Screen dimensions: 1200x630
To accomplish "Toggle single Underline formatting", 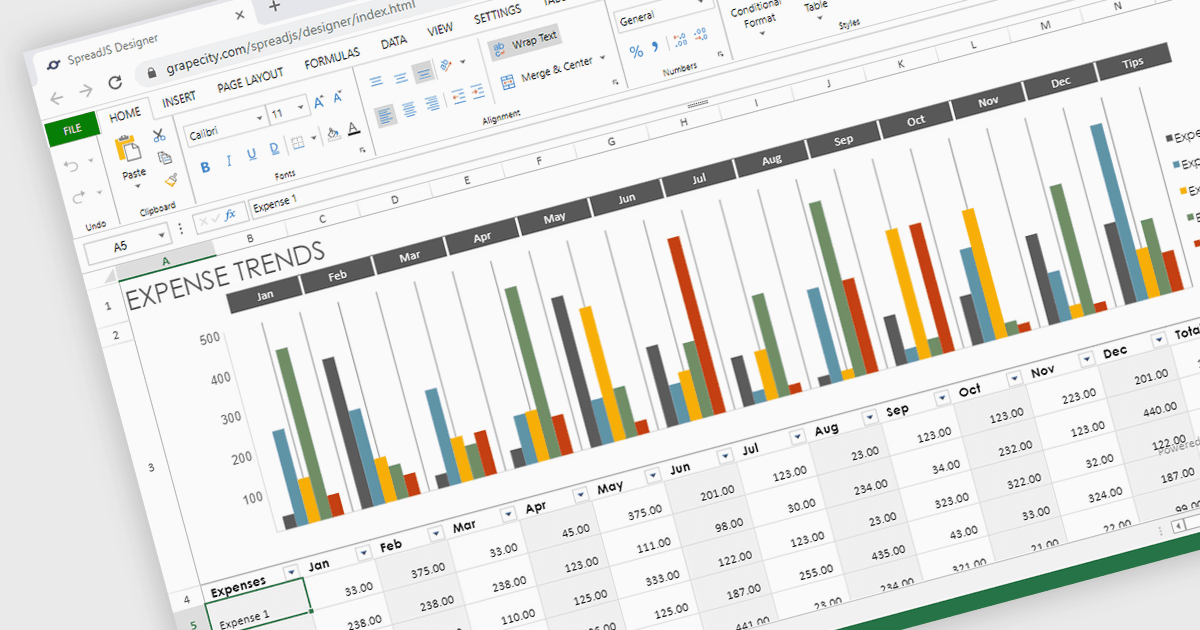I will click(x=251, y=156).
